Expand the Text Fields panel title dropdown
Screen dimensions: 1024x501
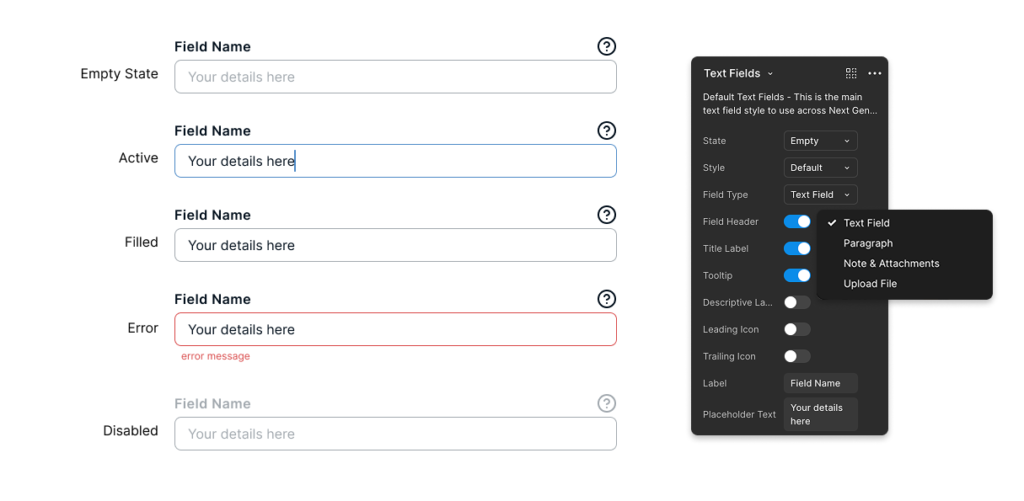[x=738, y=73]
